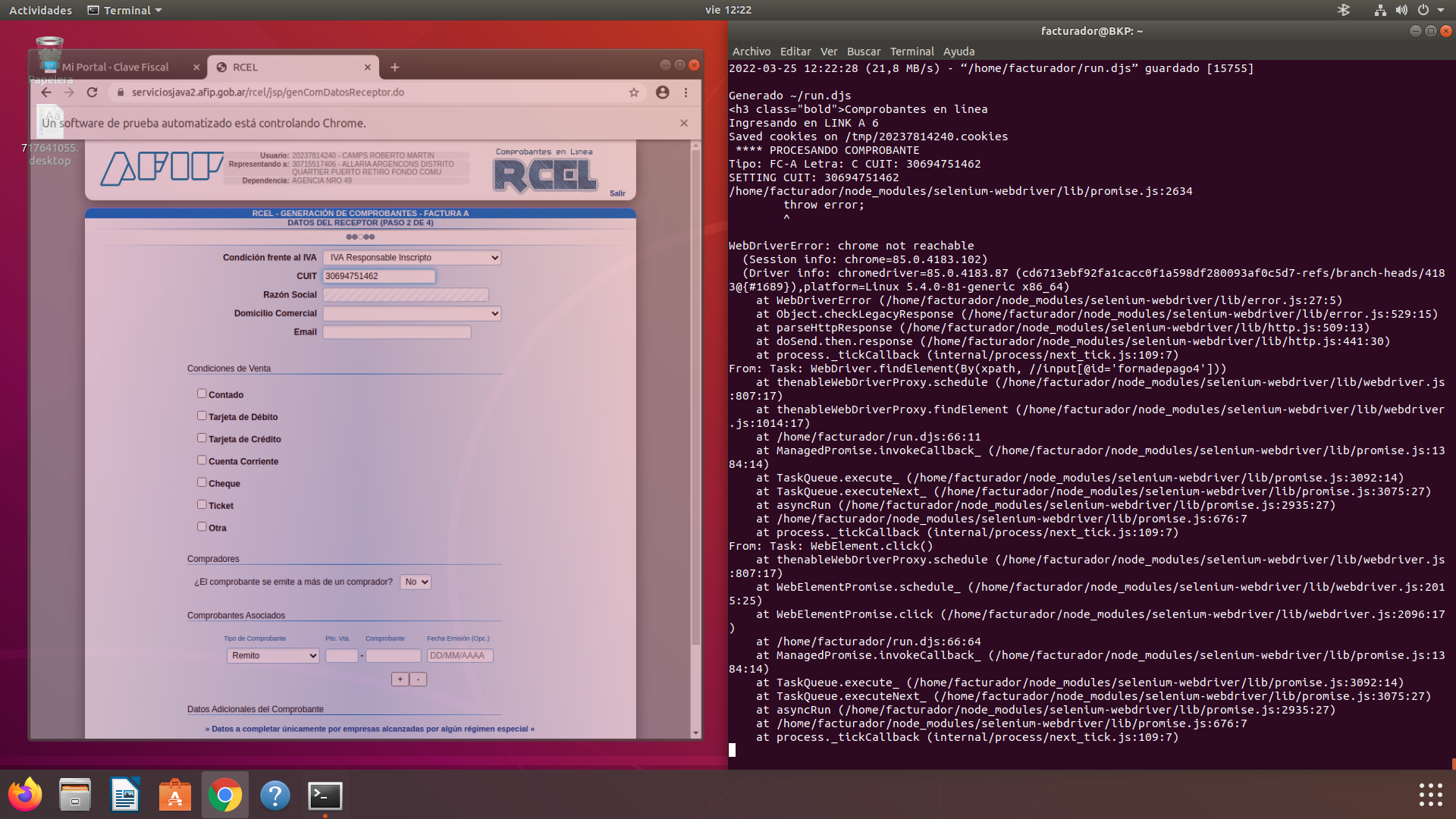Image resolution: width=1456 pixels, height=819 pixels.
Task: Open the Condición frente al IVA dropdown
Action: [x=412, y=258]
